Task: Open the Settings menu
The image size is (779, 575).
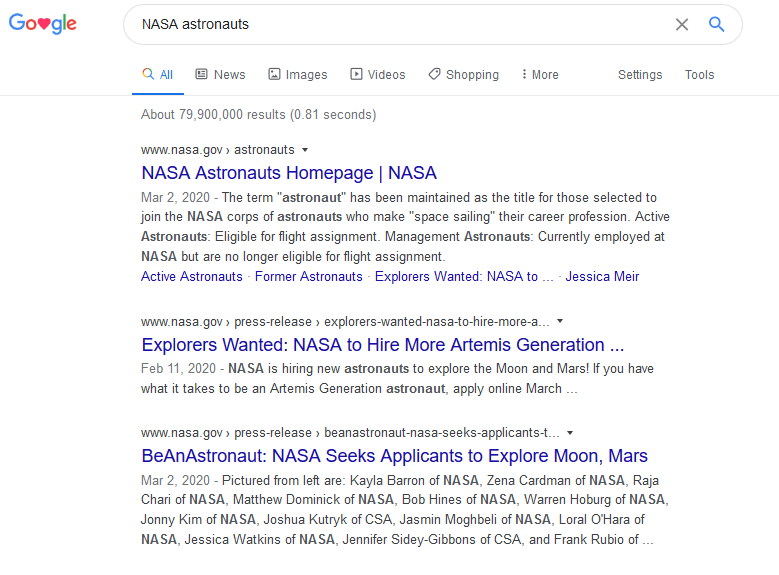Action: pos(640,75)
